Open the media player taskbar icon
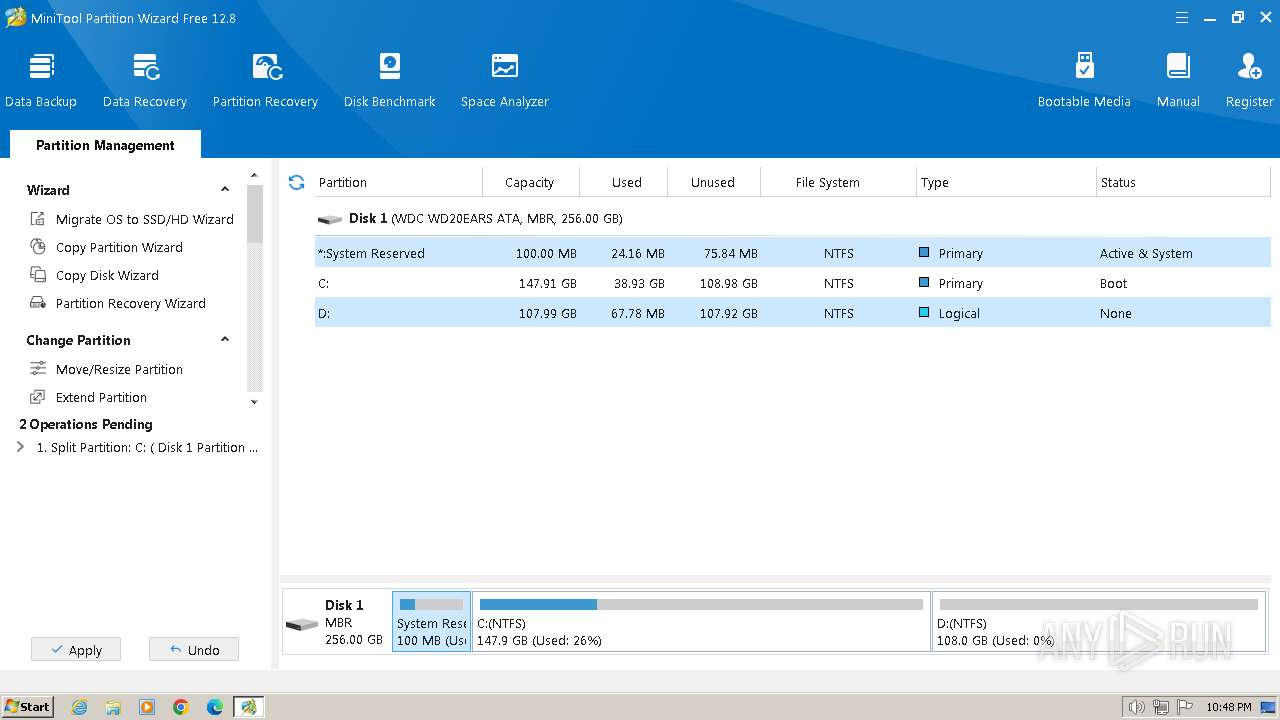The width and height of the screenshot is (1280, 720). point(147,707)
